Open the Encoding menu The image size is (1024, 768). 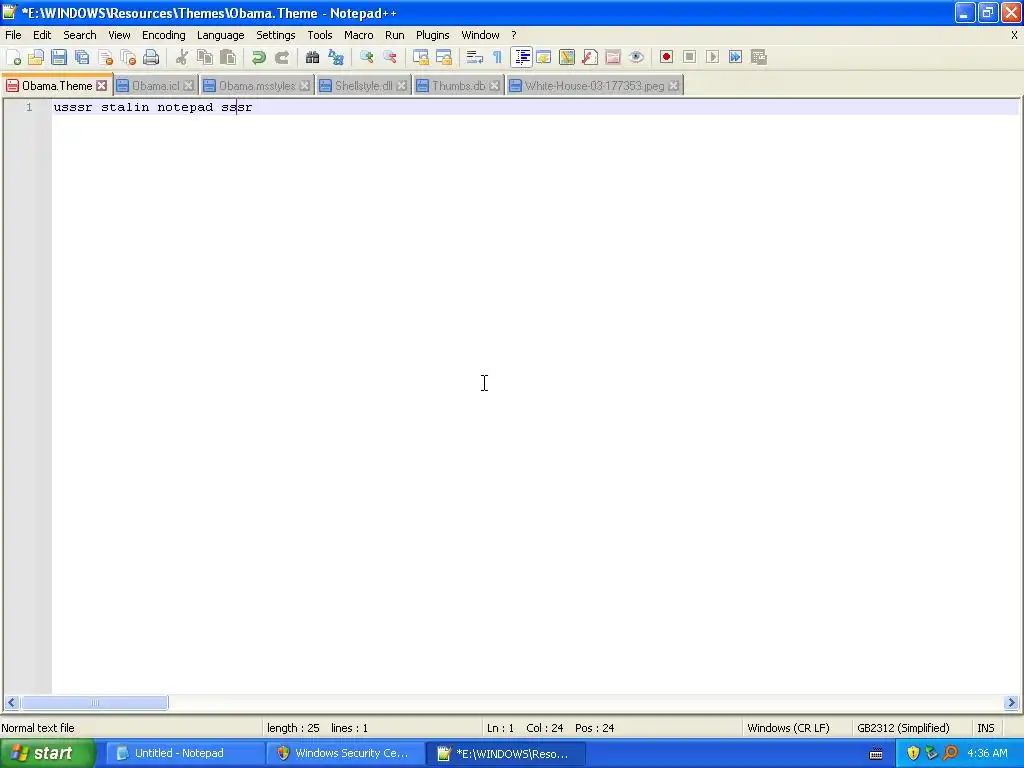tap(163, 35)
